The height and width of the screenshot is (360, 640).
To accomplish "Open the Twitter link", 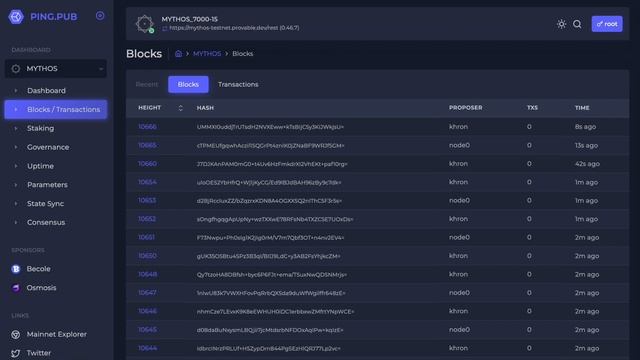I will pos(39,353).
